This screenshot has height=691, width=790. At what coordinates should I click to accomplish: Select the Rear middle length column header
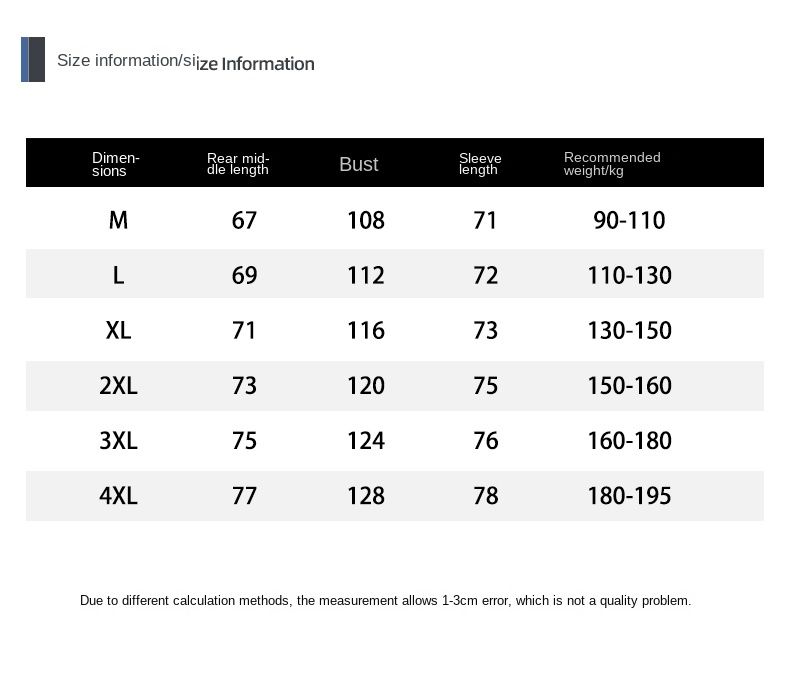click(x=238, y=164)
